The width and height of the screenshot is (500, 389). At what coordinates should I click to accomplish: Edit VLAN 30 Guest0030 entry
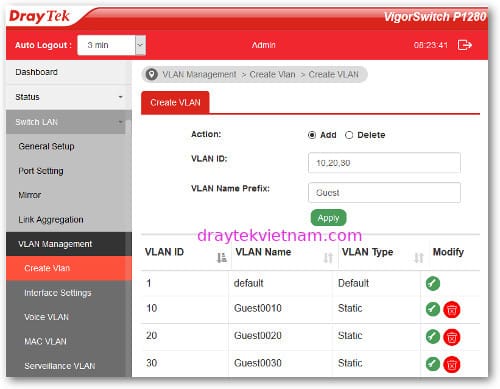(x=433, y=364)
